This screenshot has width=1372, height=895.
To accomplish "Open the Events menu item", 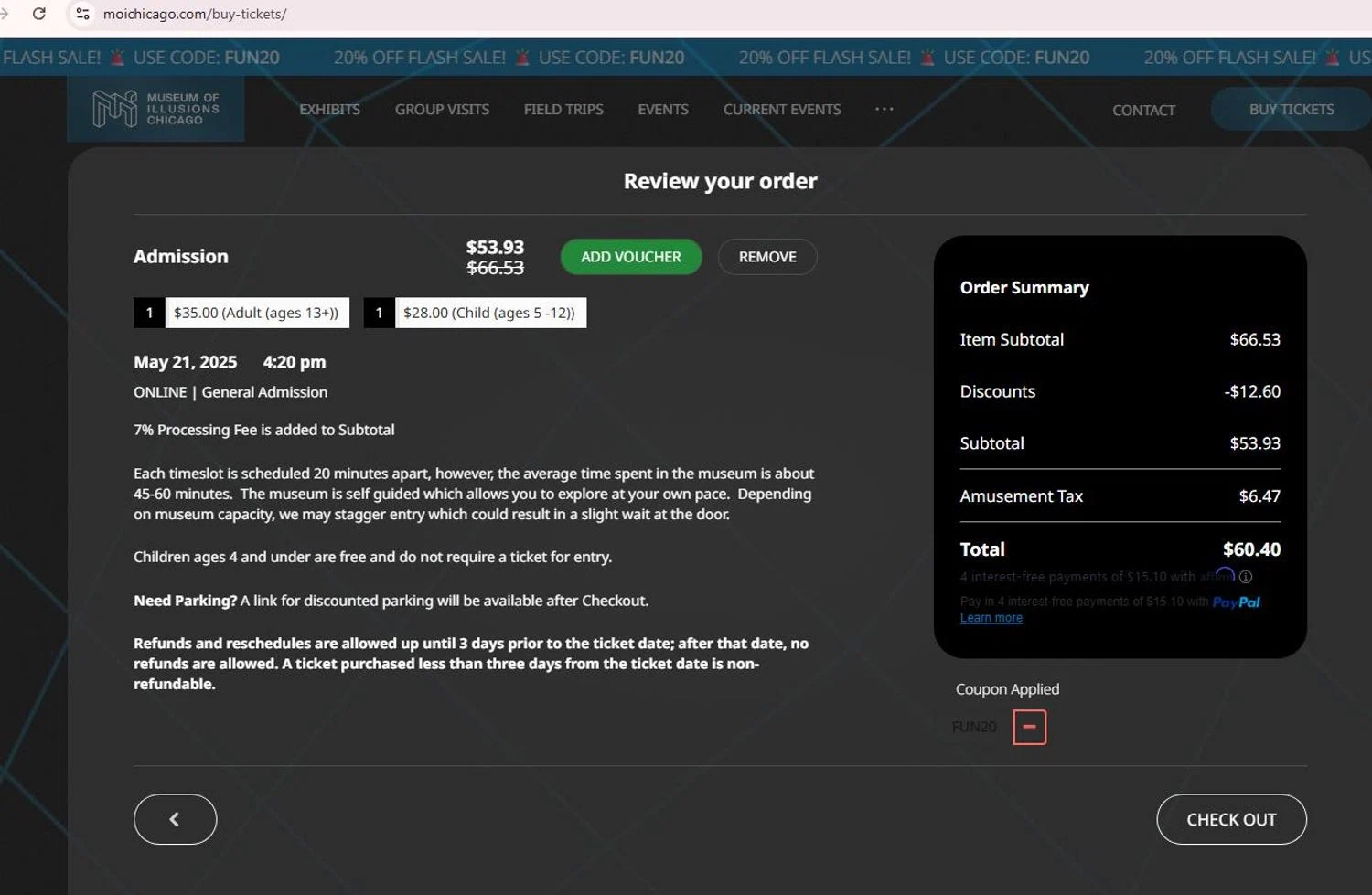I will tap(663, 110).
